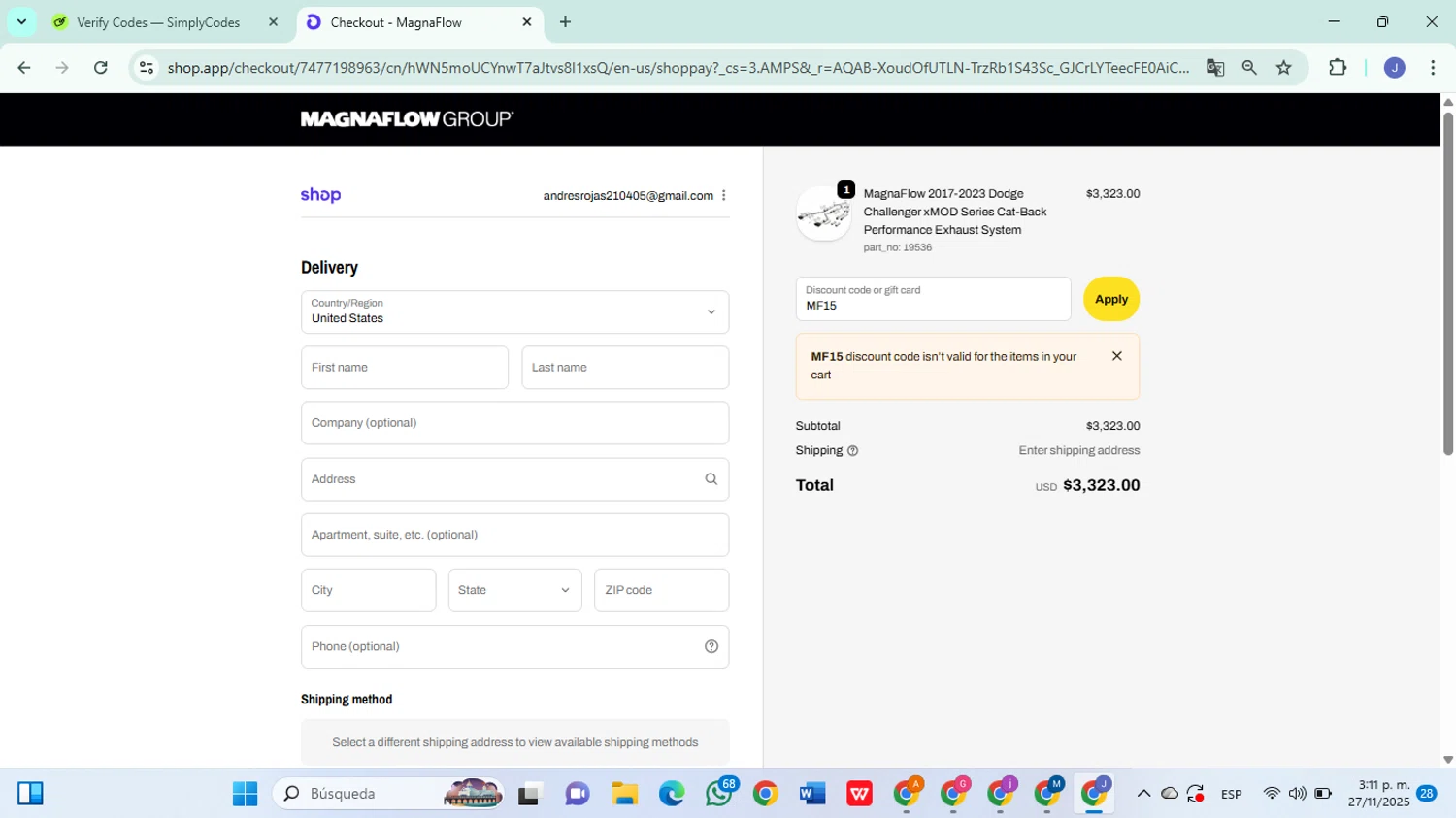Image resolution: width=1456 pixels, height=818 pixels.
Task: Open the widgets panel icon on the taskbar
Action: point(30,794)
